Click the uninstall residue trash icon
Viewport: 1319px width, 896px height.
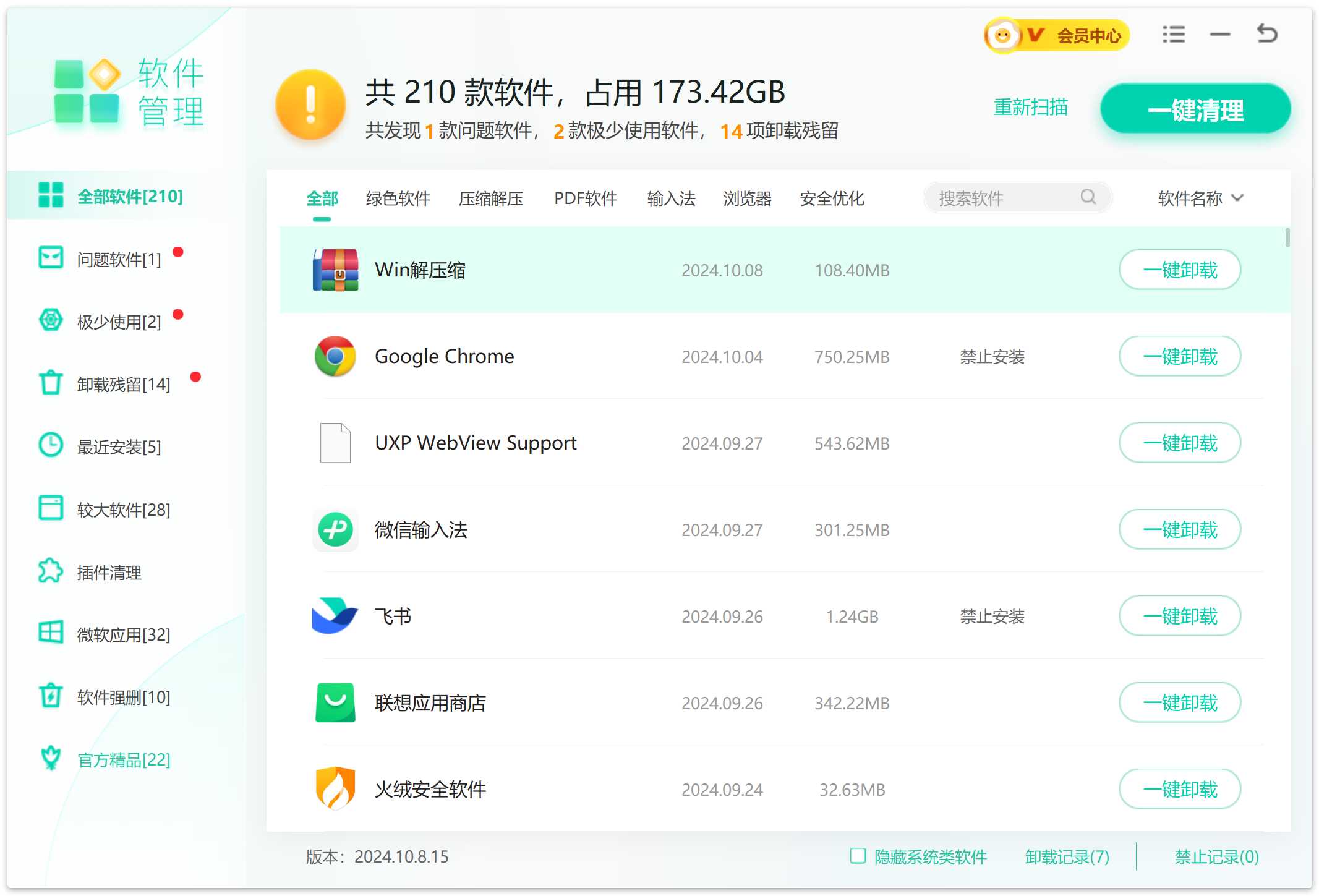coord(51,383)
